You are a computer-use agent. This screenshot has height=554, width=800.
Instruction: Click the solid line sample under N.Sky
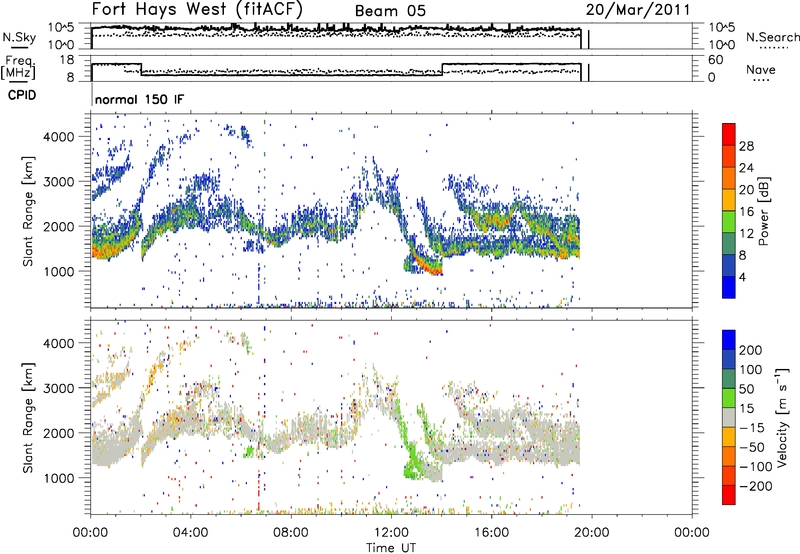[18, 47]
